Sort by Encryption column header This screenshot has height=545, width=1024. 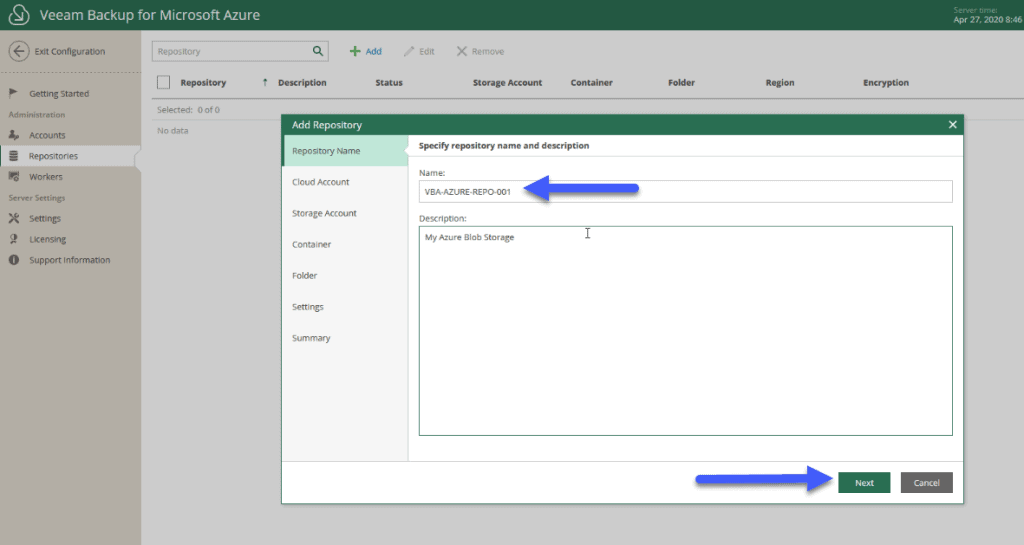tap(886, 82)
